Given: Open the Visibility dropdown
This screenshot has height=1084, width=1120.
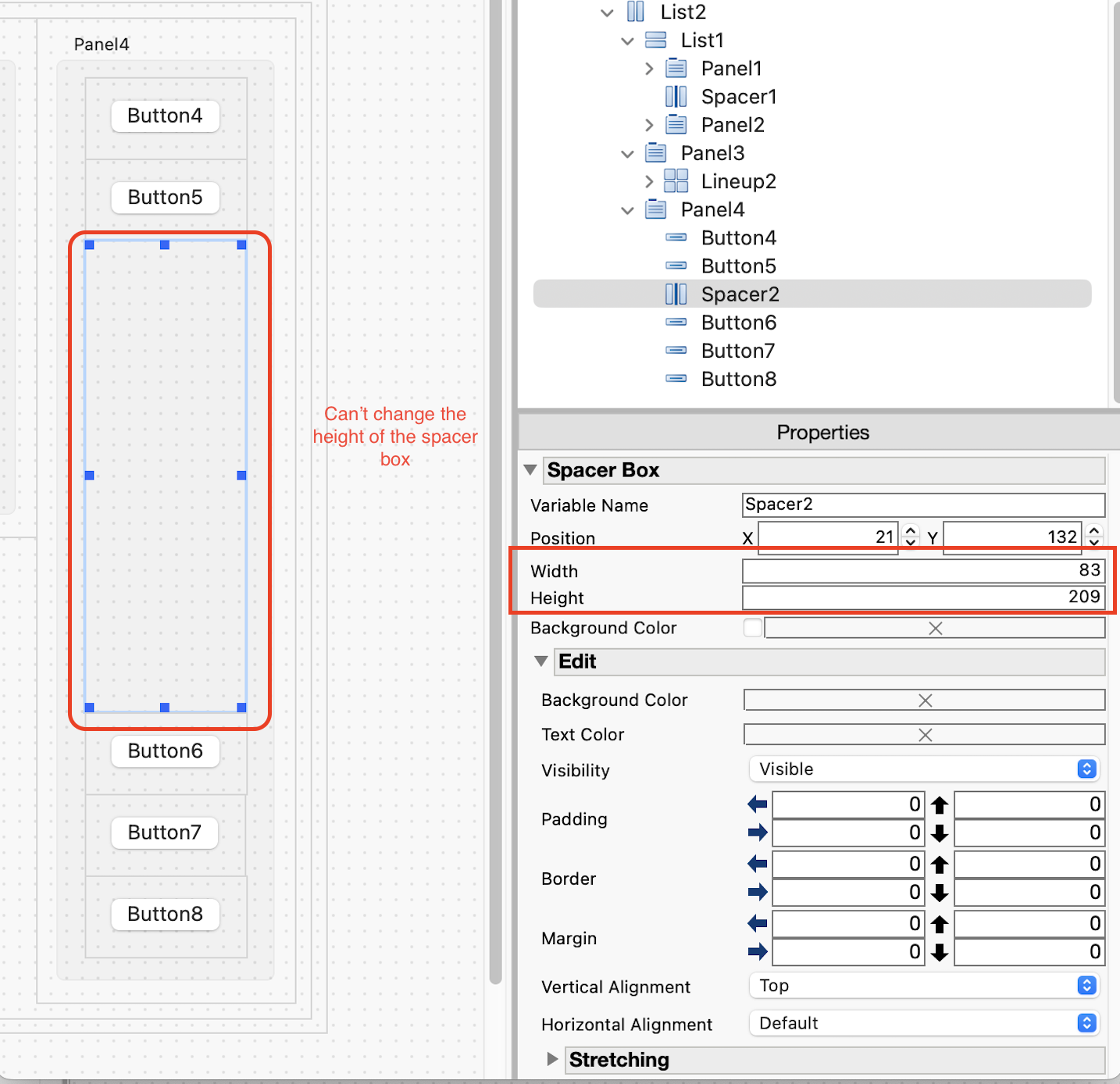Looking at the screenshot, I should (1085, 768).
